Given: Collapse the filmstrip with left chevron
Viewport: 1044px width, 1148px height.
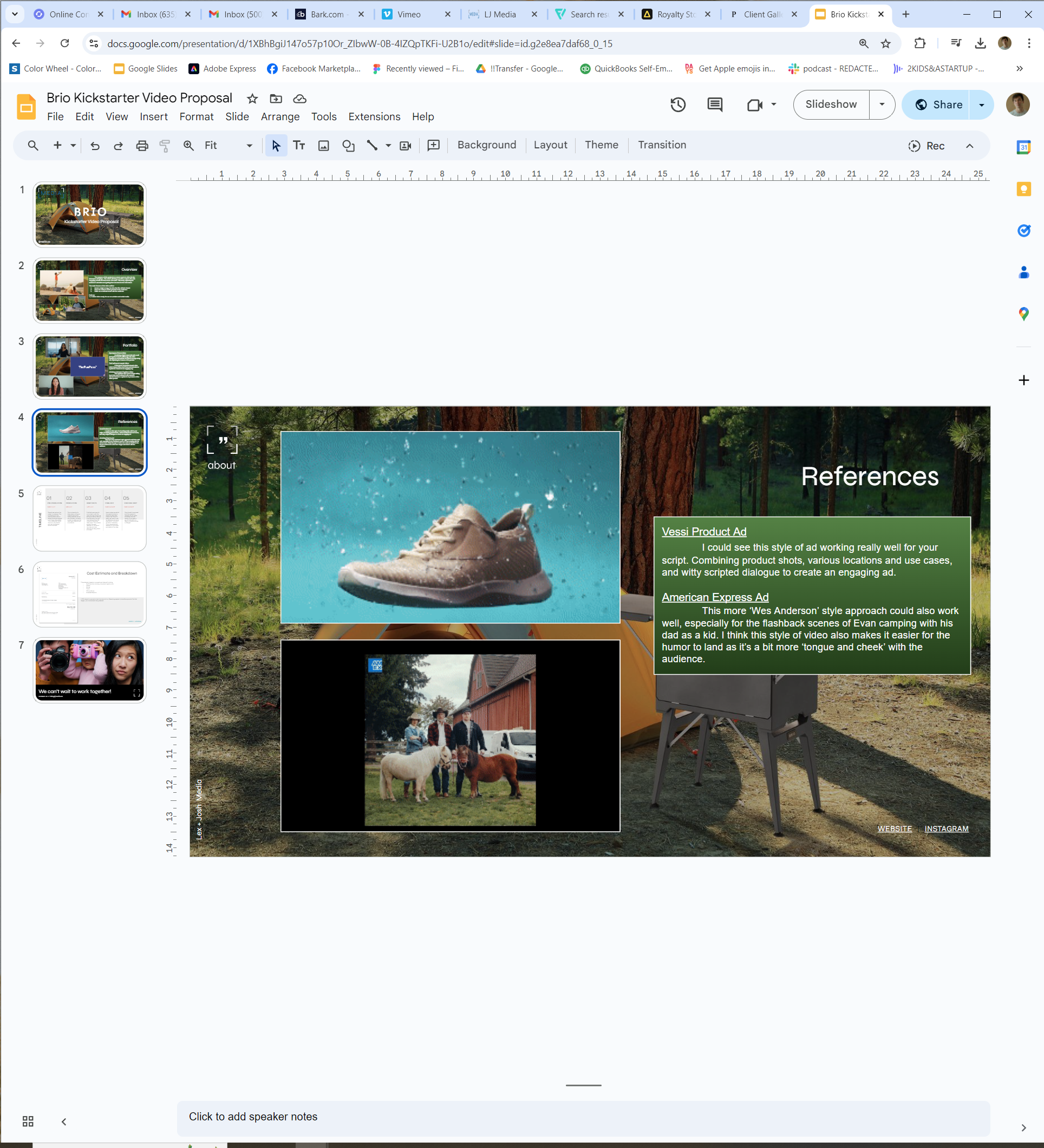Looking at the screenshot, I should [x=64, y=1121].
